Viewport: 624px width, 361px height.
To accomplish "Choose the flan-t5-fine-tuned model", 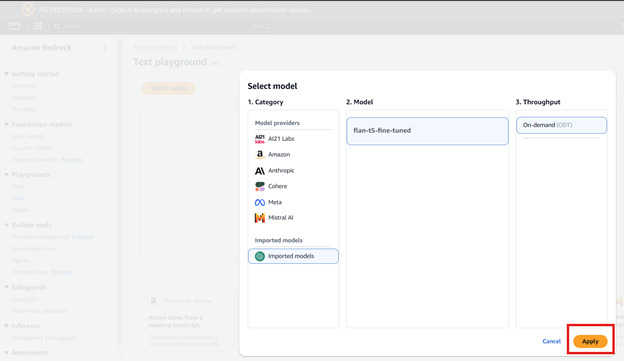I will coord(427,131).
